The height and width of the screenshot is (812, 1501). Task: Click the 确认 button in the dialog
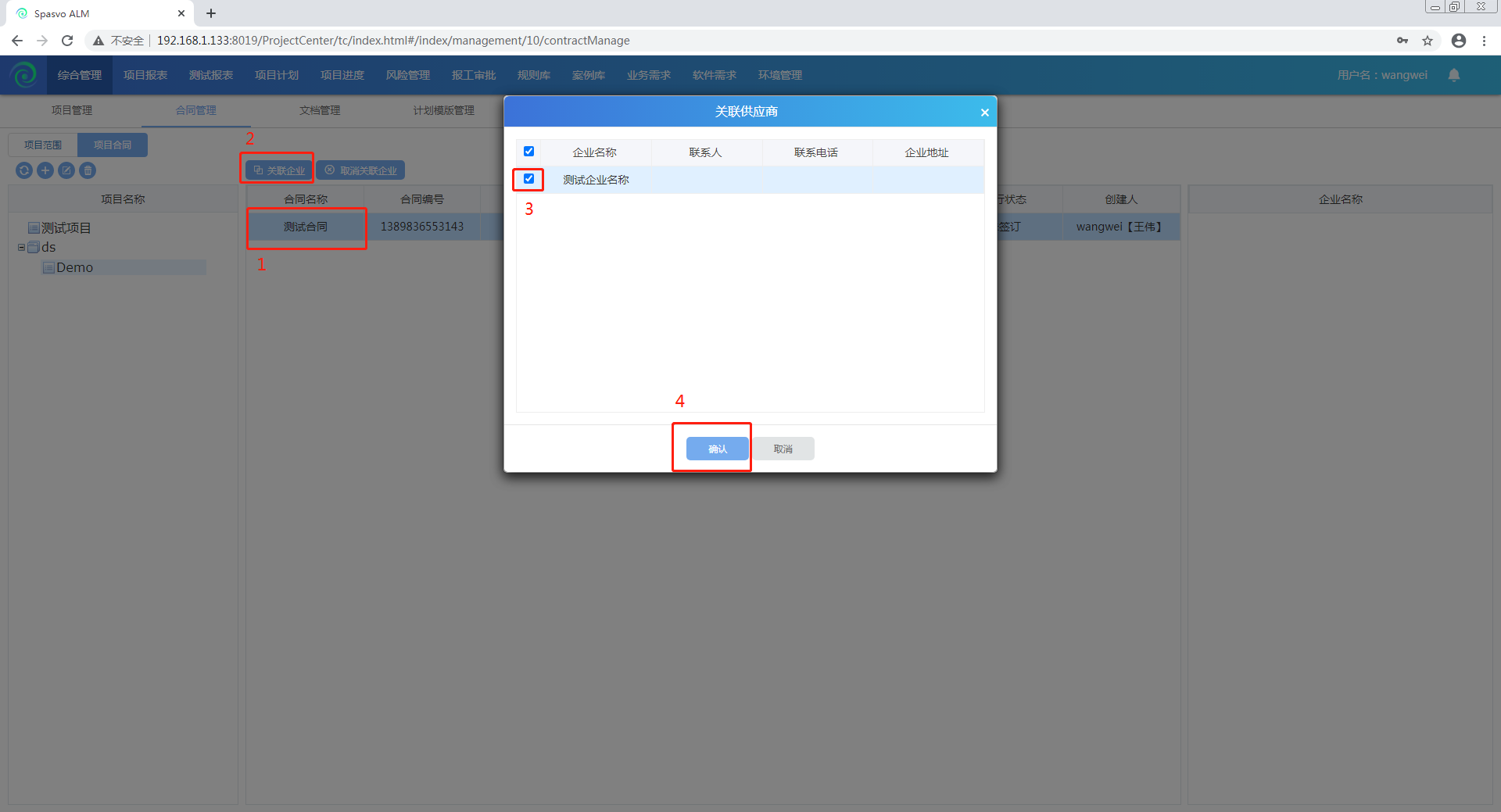(718, 449)
